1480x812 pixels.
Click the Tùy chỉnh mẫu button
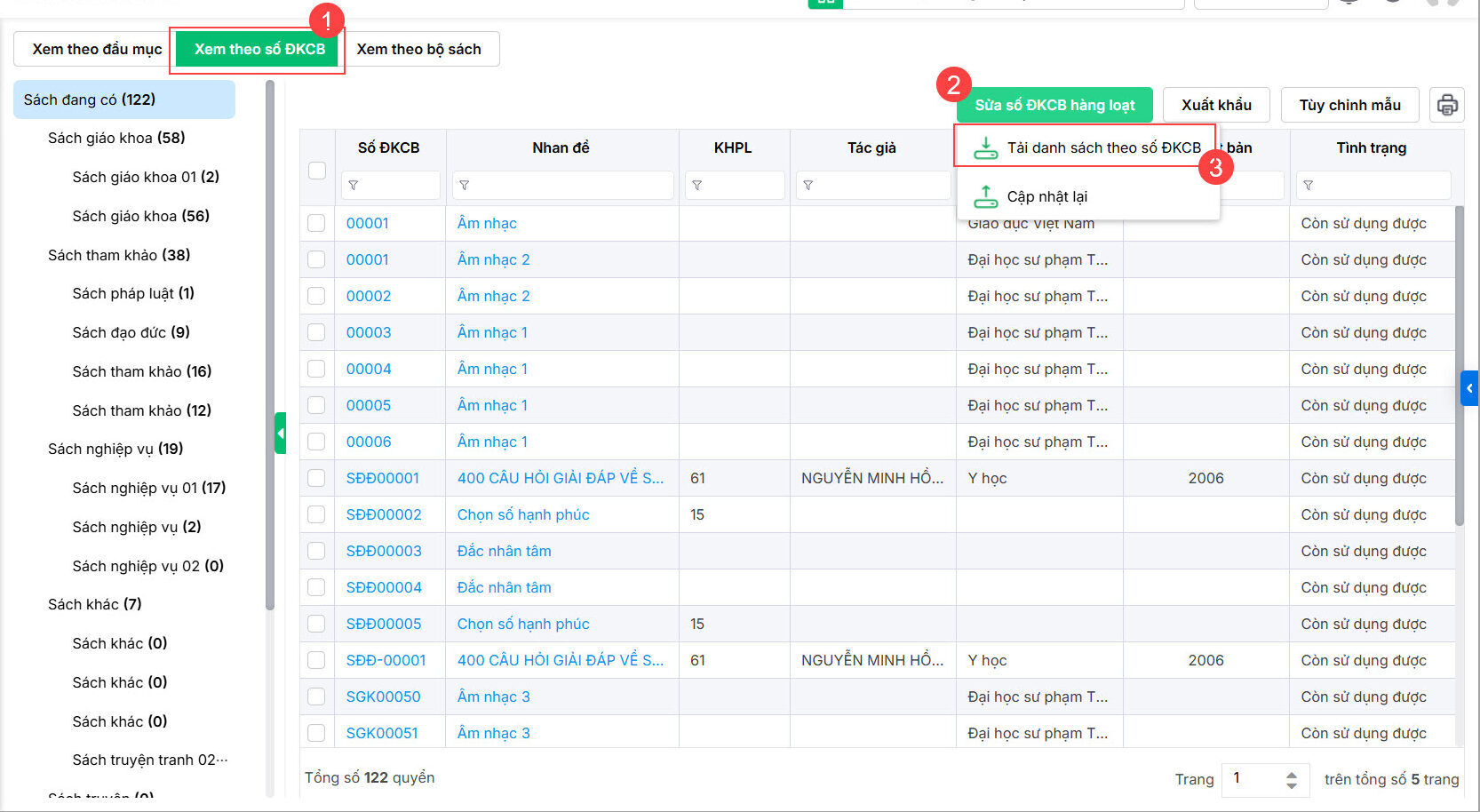click(1349, 105)
